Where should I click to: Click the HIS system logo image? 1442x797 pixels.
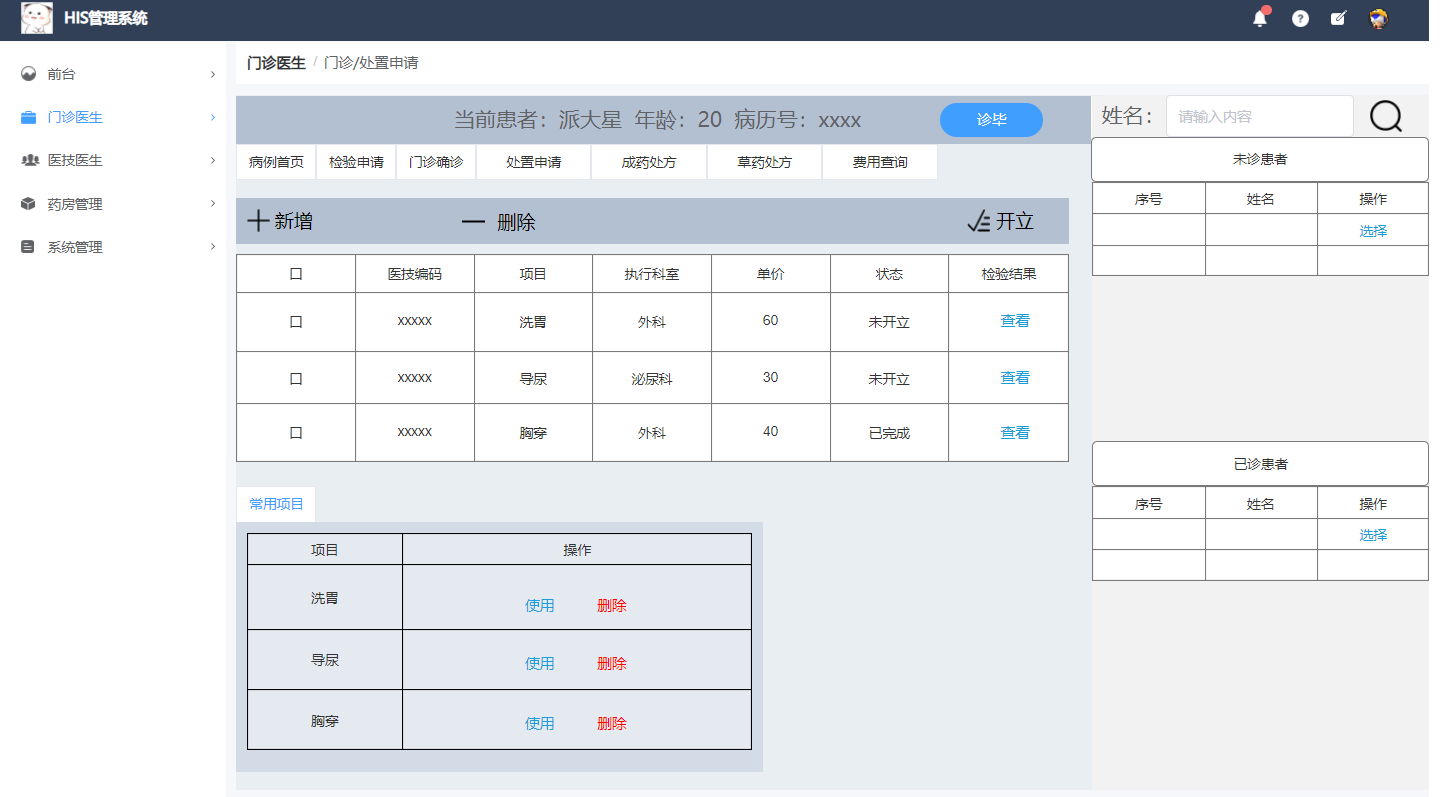tap(37, 18)
